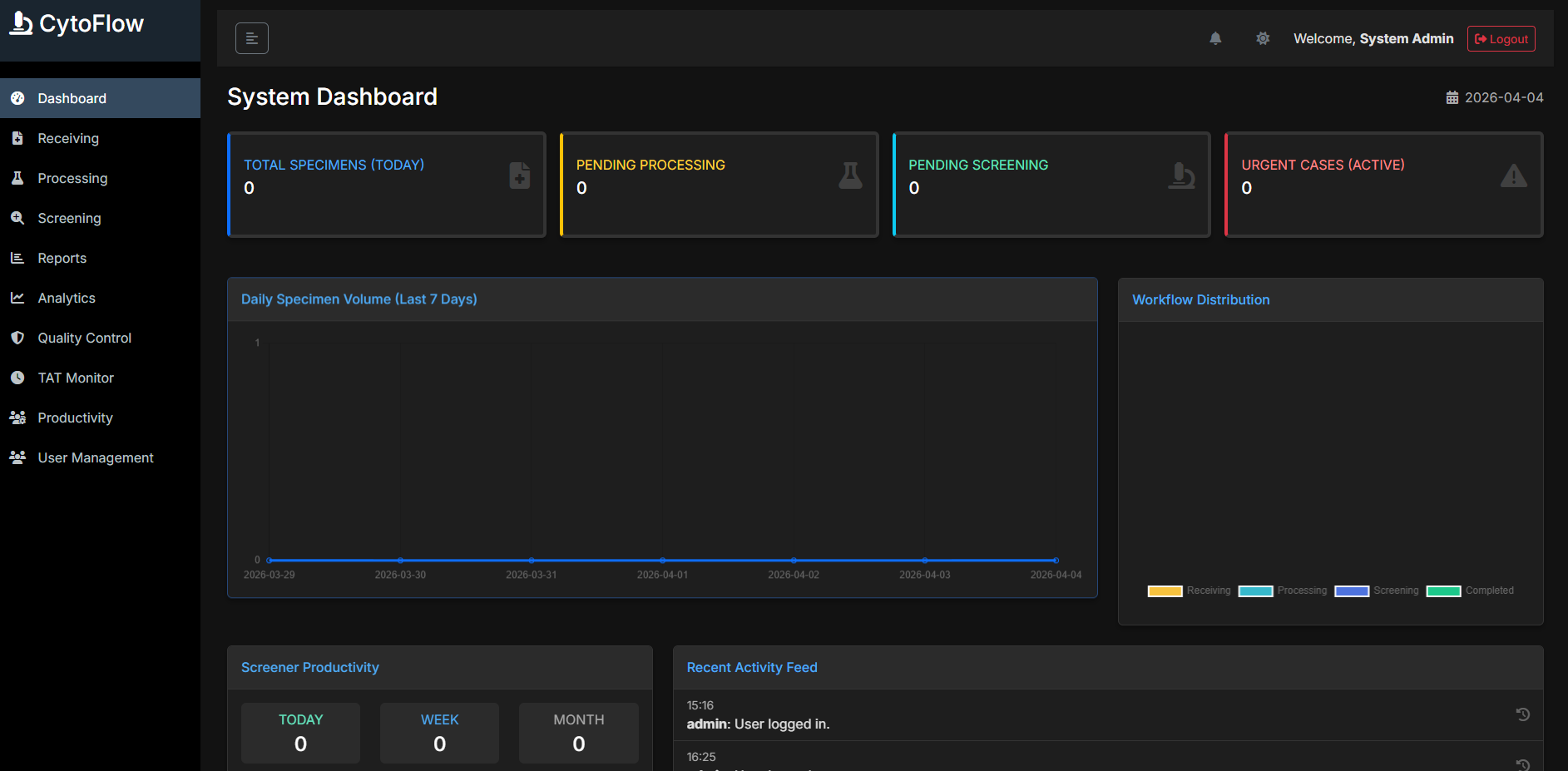Toggle the theme brightness icon
The height and width of the screenshot is (771, 1568).
coord(1263,38)
